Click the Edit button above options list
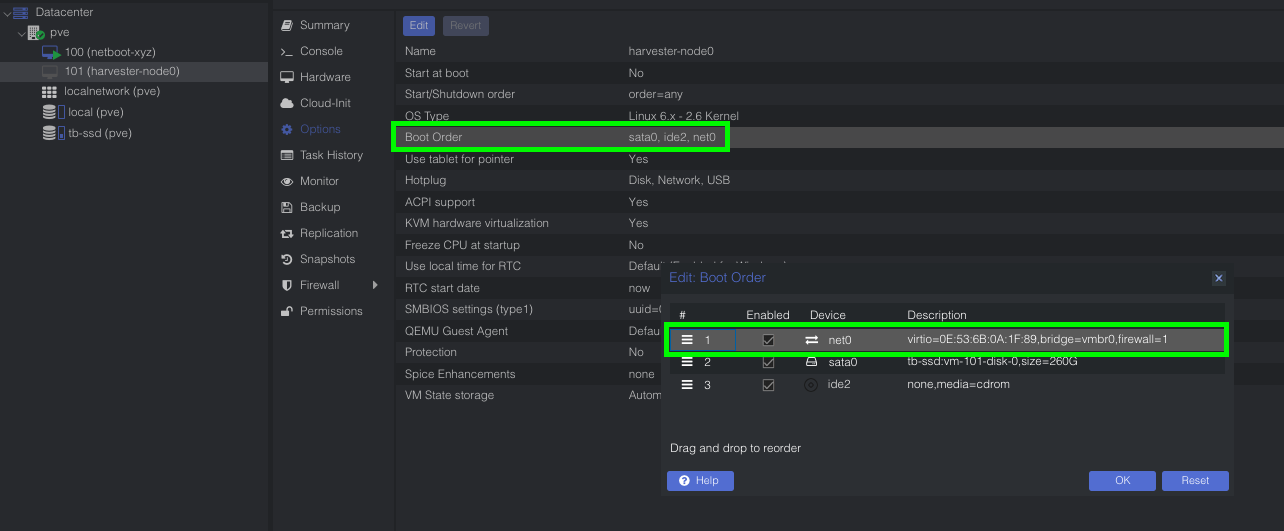The image size is (1284, 531). 419,26
